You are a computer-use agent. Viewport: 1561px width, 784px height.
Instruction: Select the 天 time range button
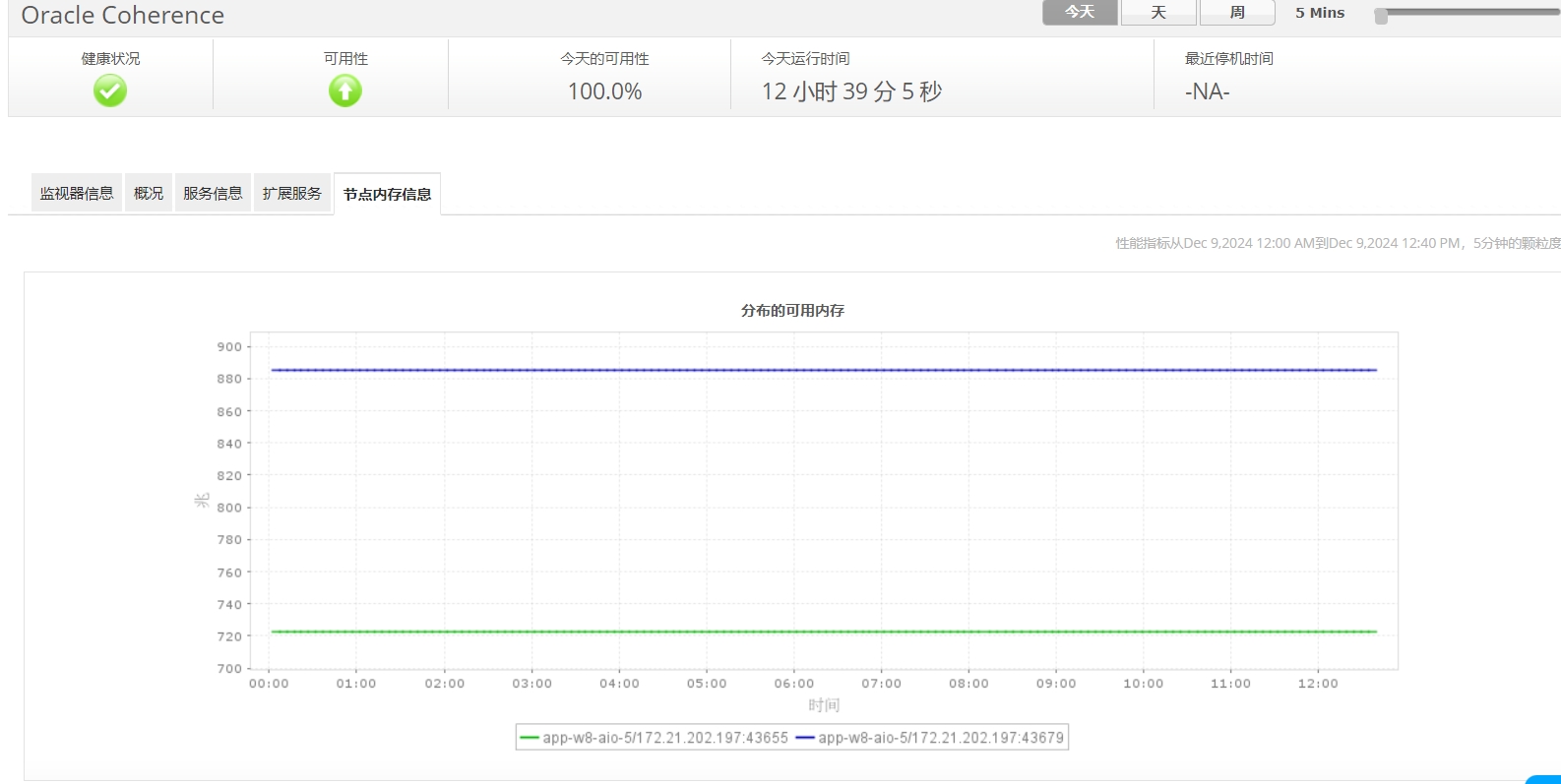point(1158,12)
